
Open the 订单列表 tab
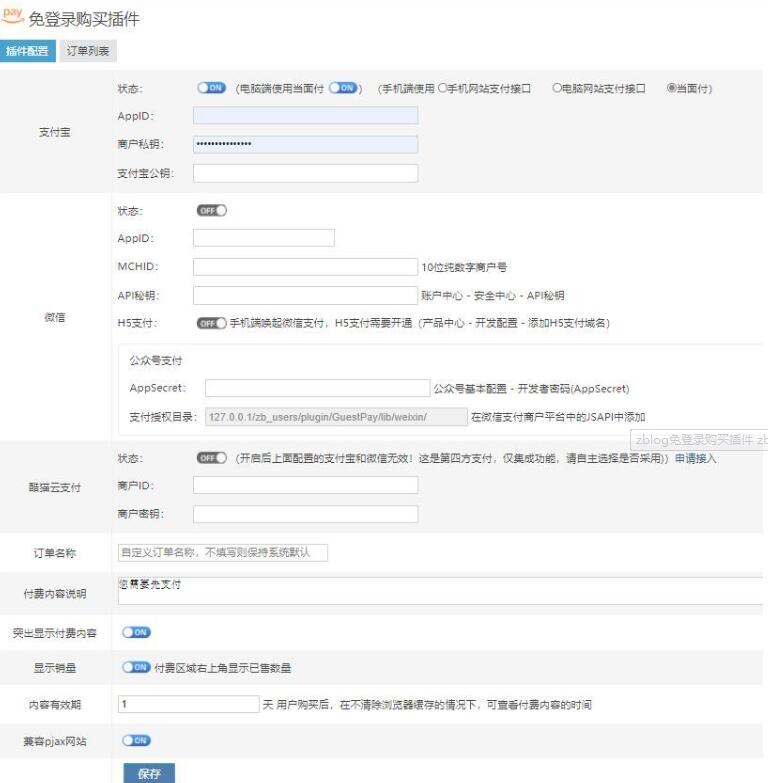88,51
